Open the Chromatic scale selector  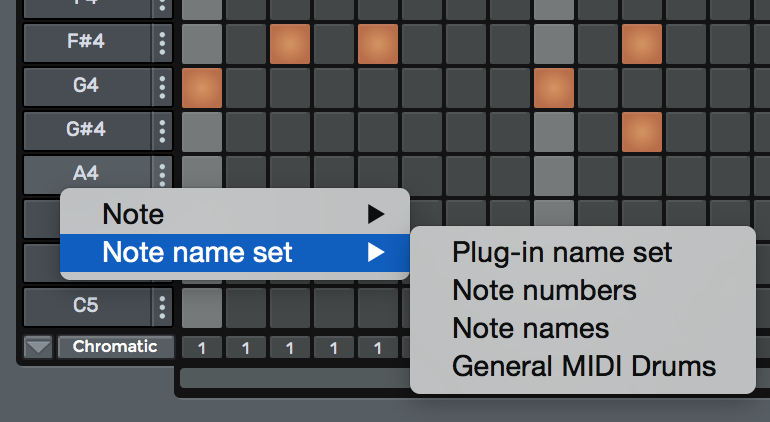115,347
